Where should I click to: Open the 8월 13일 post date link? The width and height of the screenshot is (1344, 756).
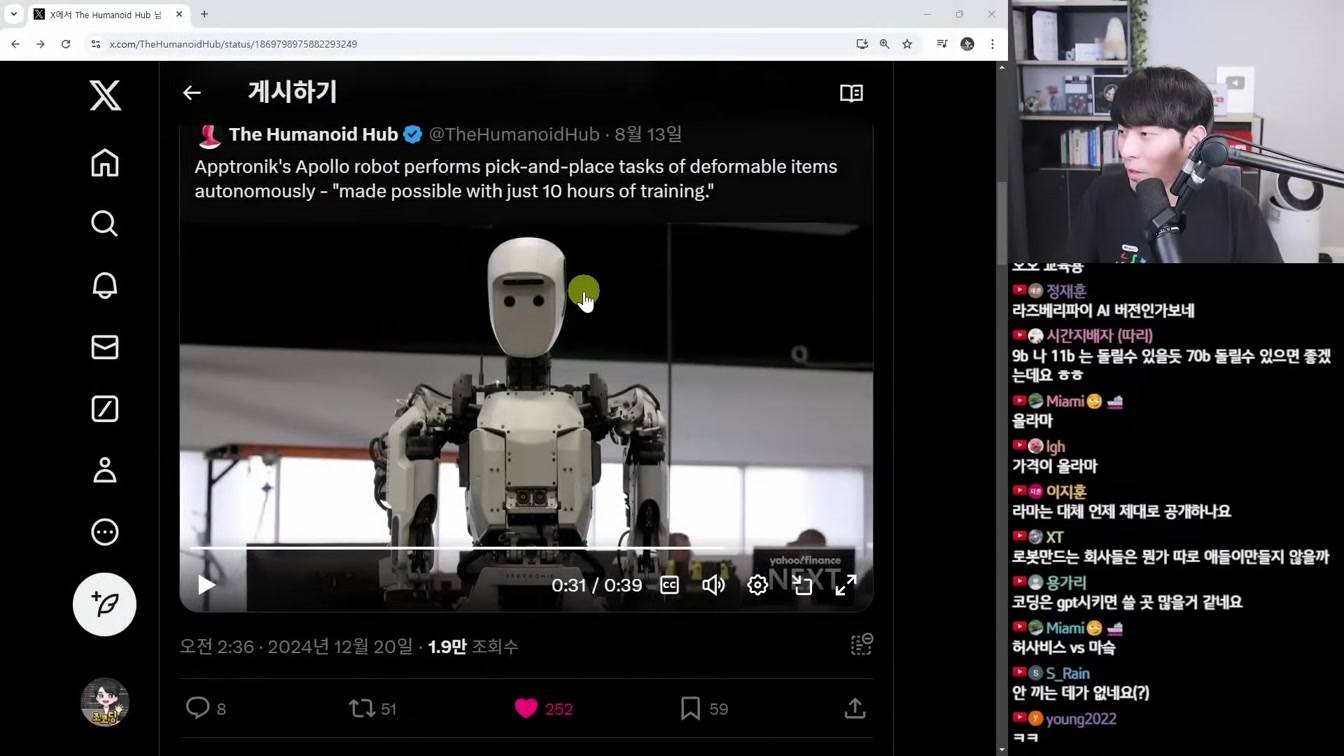pos(648,134)
